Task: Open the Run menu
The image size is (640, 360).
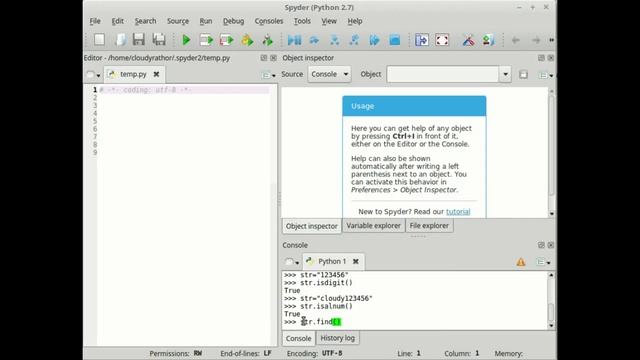Action: 206,21
